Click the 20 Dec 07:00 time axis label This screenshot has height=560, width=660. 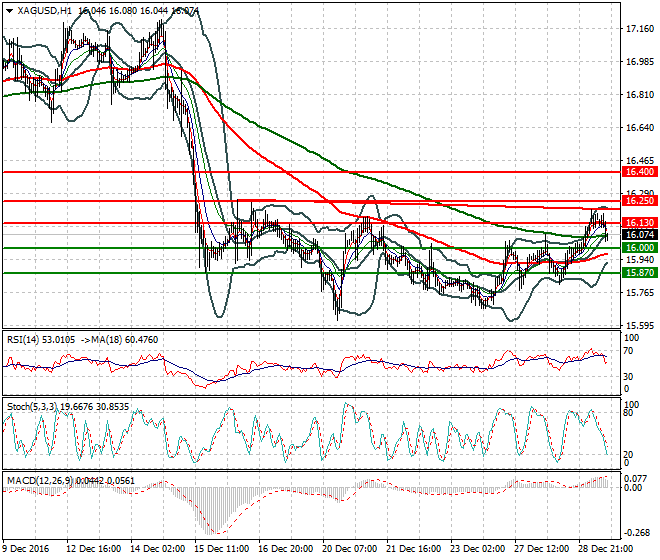(x=349, y=549)
